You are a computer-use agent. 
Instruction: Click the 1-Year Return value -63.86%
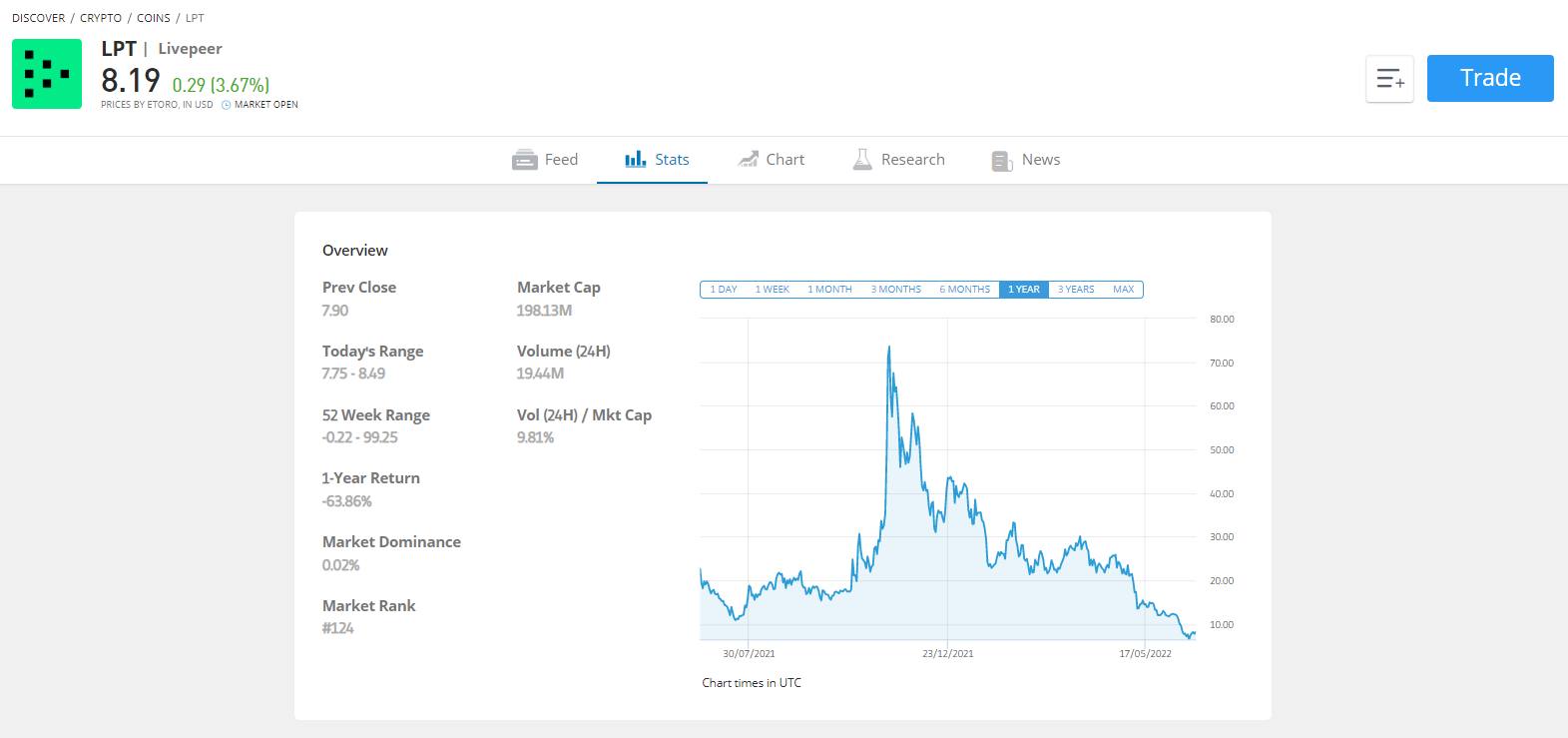[x=347, y=501]
